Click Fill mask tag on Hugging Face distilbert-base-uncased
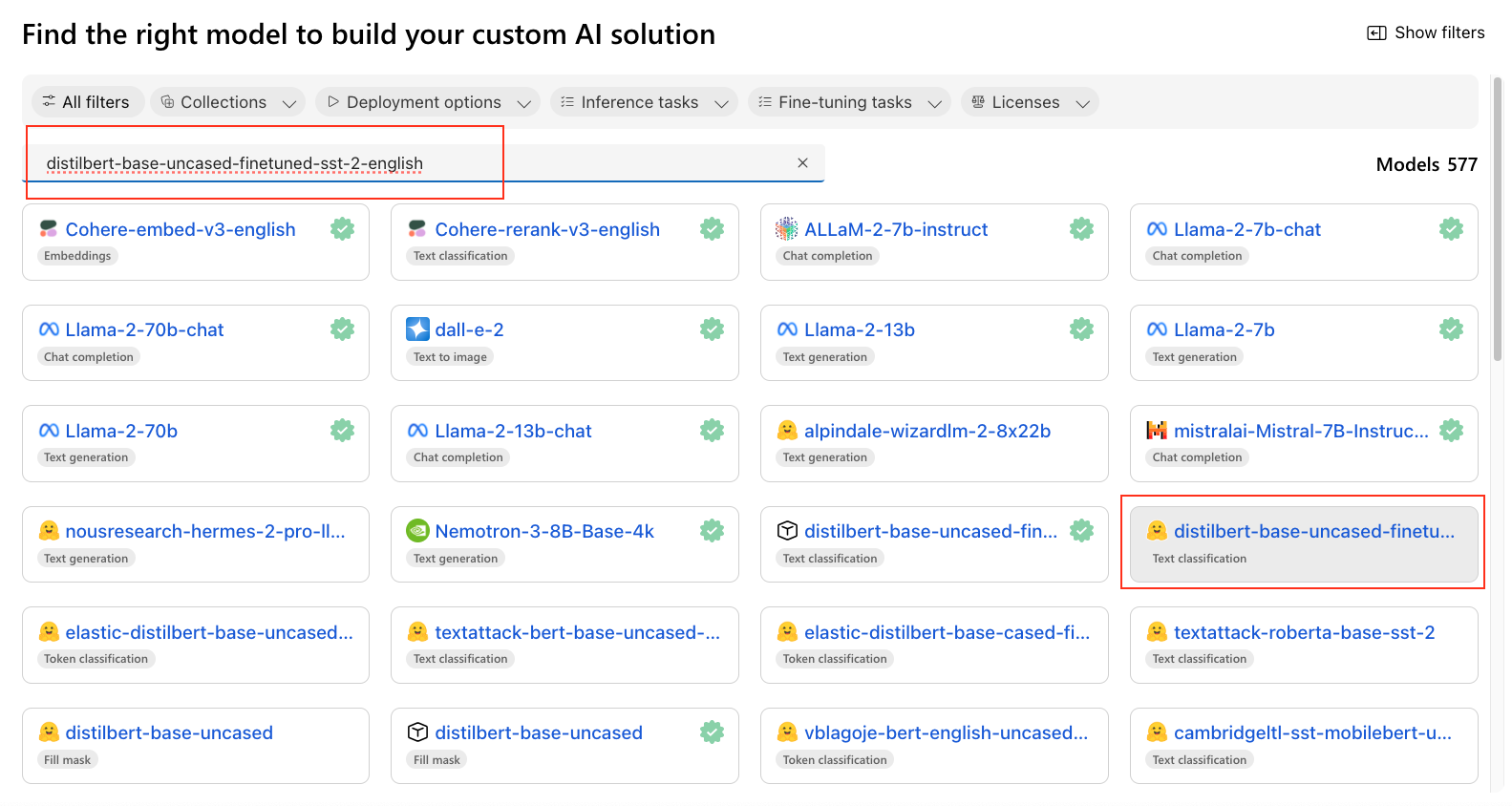 68,760
